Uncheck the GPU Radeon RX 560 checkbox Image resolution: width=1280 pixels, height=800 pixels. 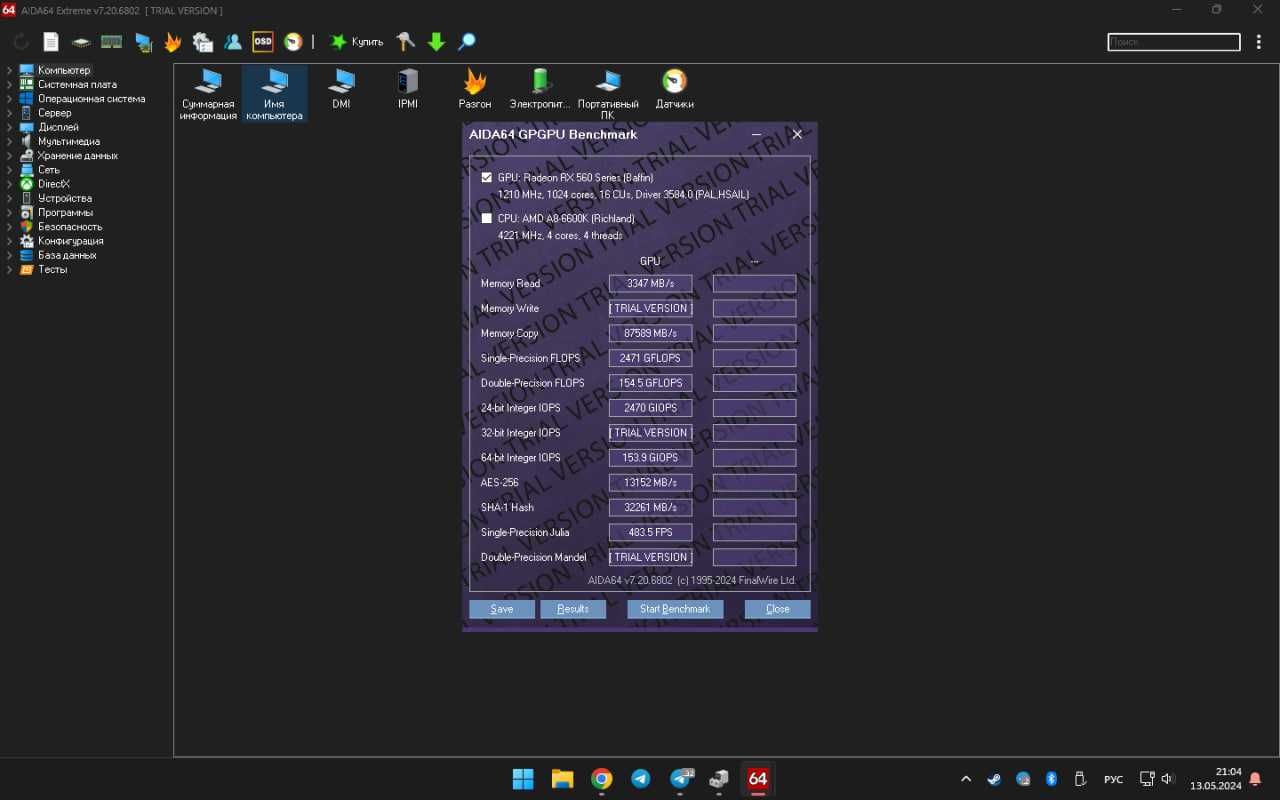(487, 177)
